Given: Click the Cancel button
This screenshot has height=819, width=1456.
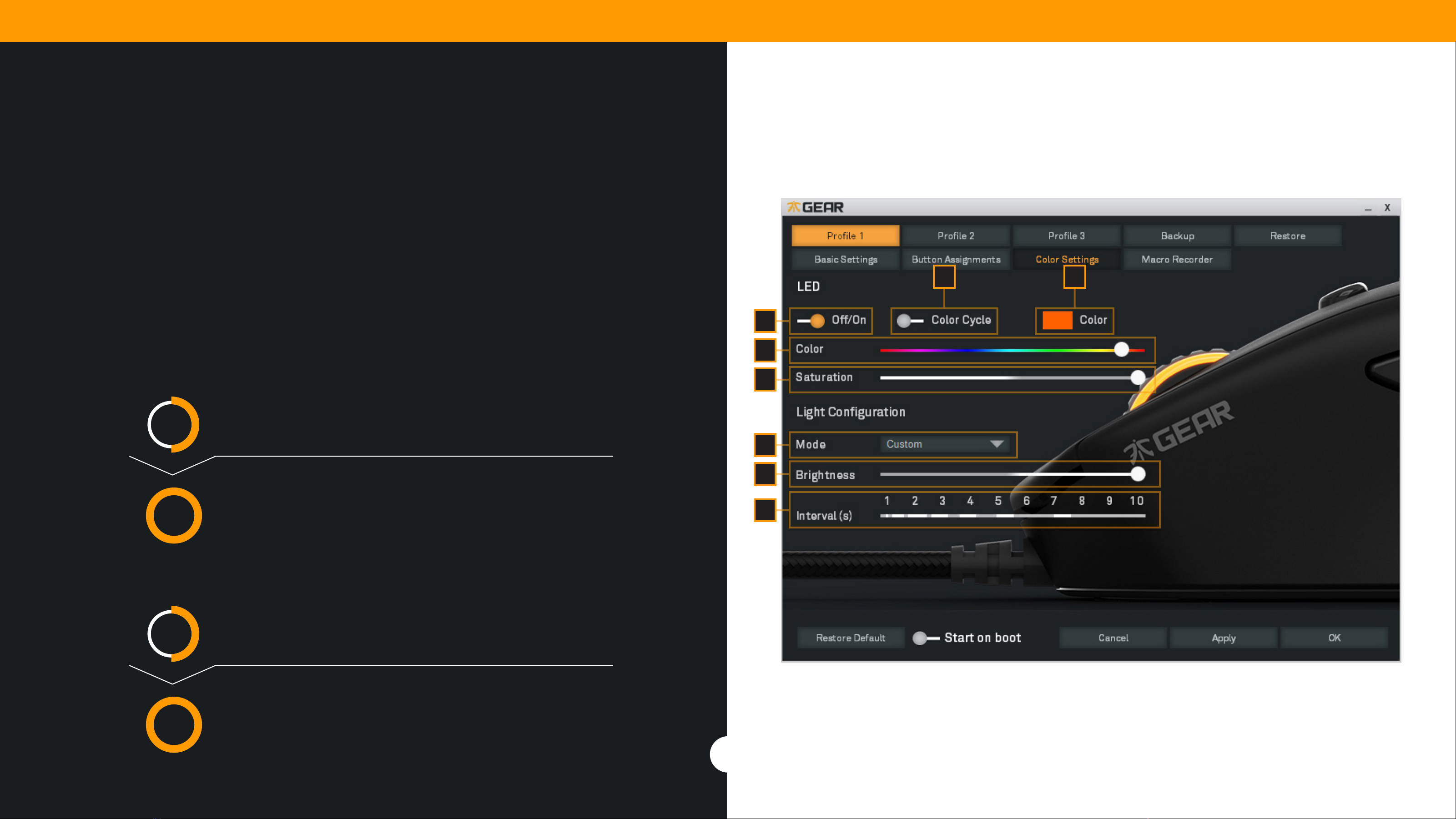Looking at the screenshot, I should (x=1113, y=638).
